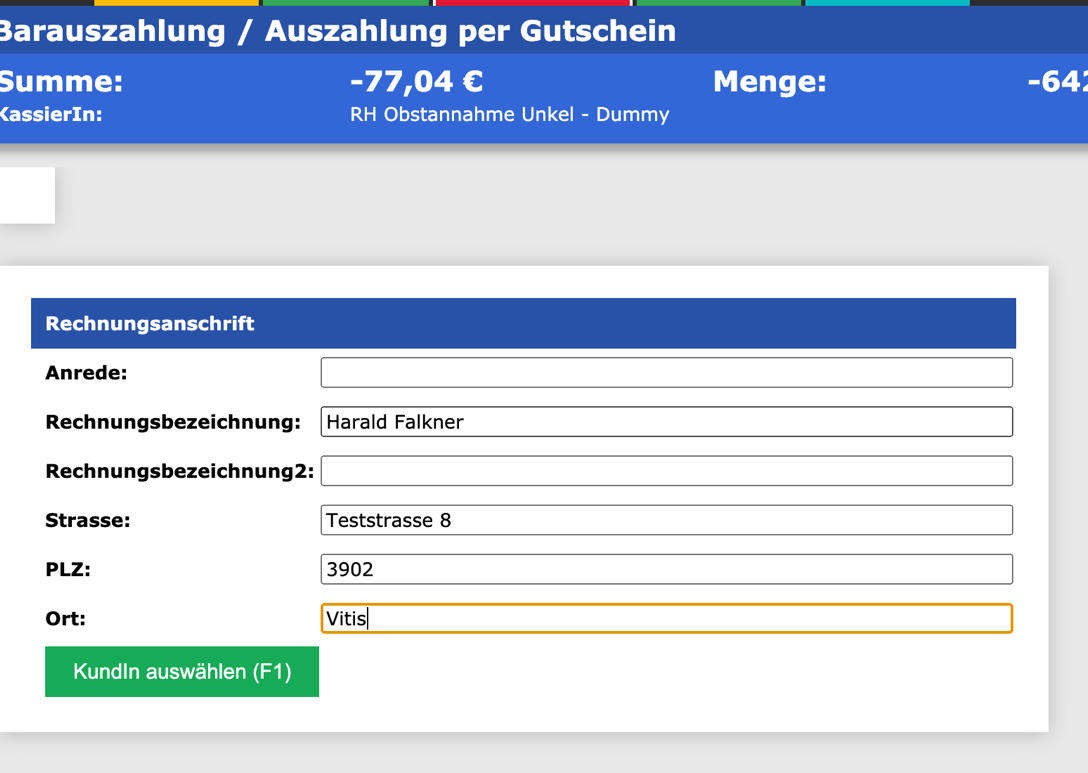This screenshot has height=773, width=1088.
Task: Select the second green tab at top edge
Action: pos(720,3)
